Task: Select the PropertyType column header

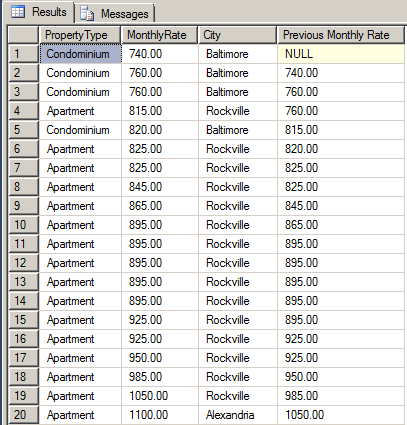Action: tap(80, 35)
